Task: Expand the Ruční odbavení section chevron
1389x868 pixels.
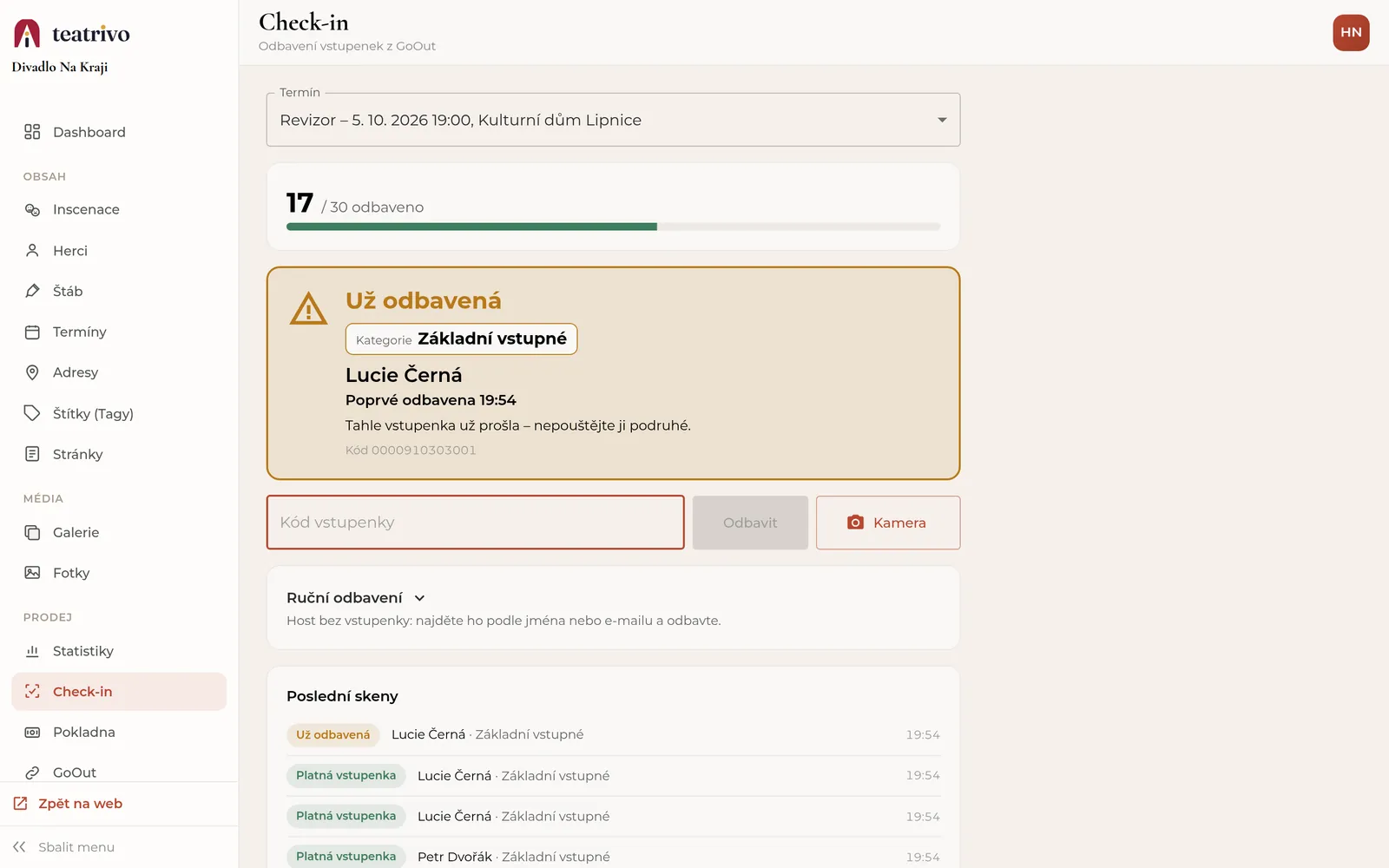Action: click(419, 598)
